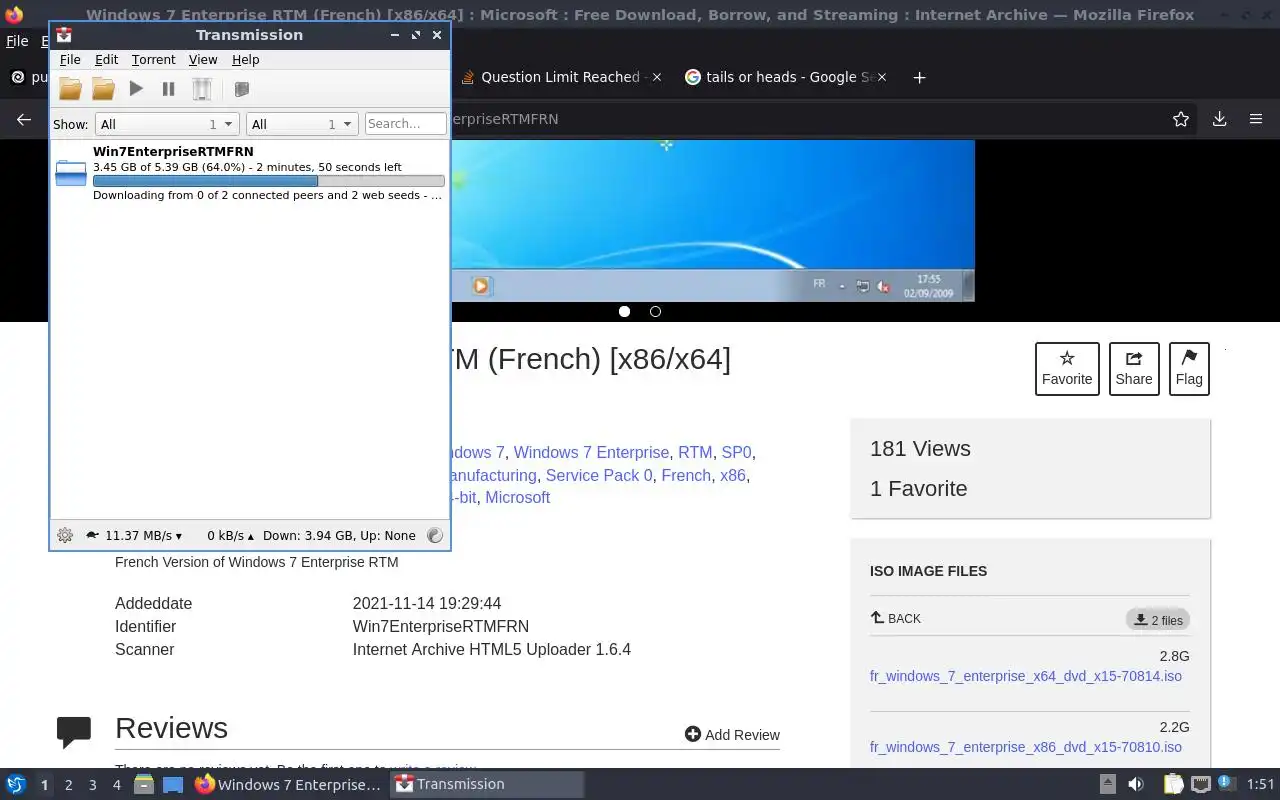Viewport: 1280px width, 800px height.
Task: Click the folder icon of Win7EnterpriseRTMFRN torrent
Action: [71, 173]
